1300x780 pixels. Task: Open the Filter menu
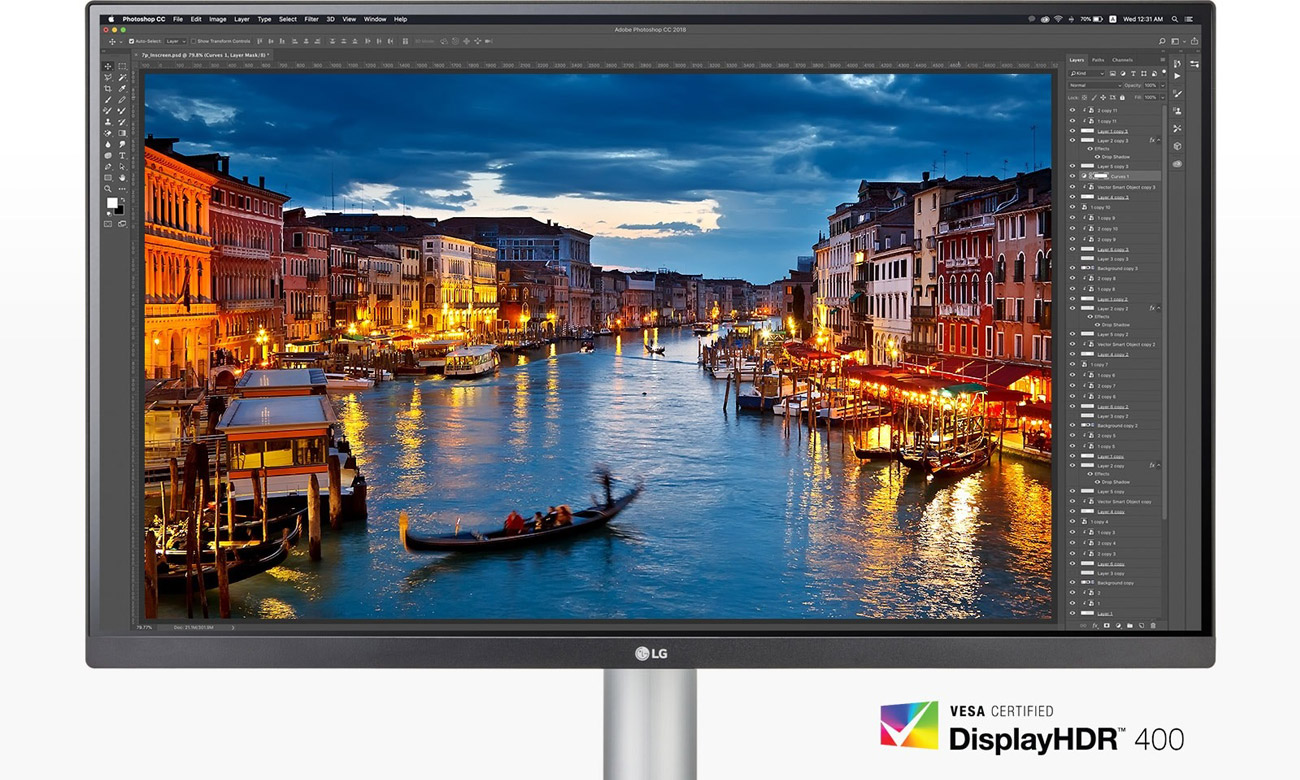(311, 18)
